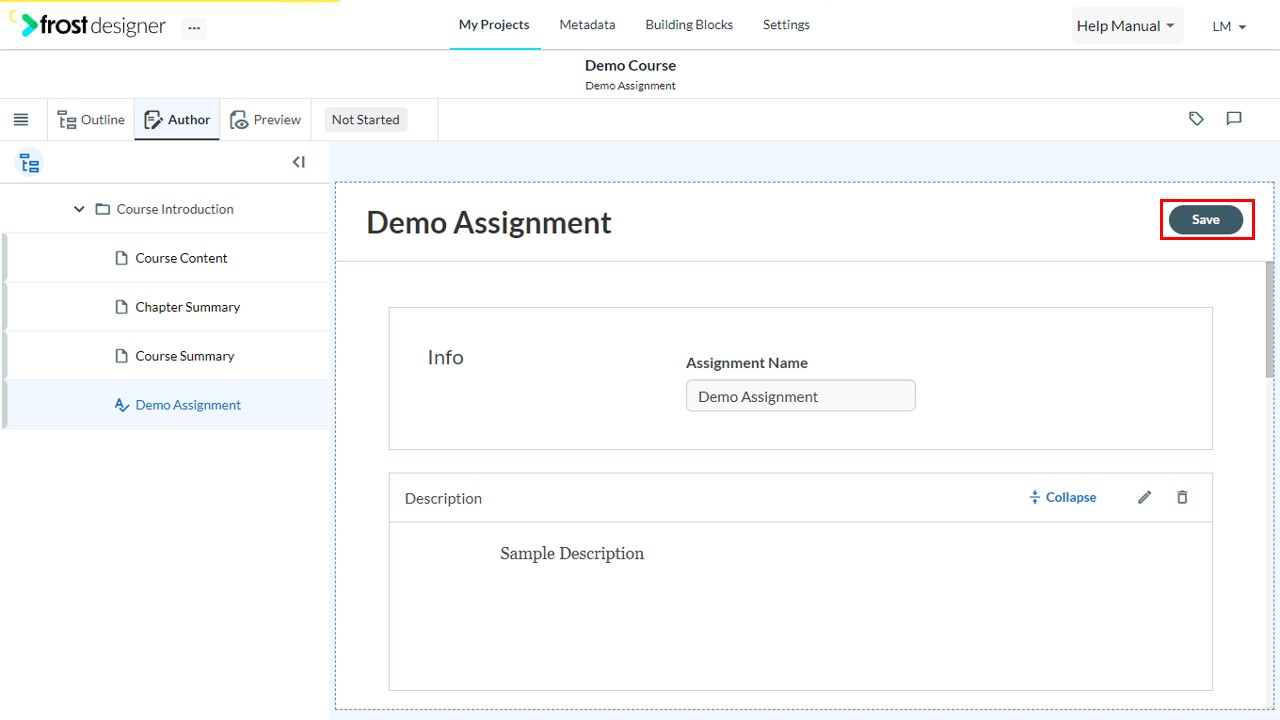
Task: Click the Assignment Name input field
Action: point(800,396)
